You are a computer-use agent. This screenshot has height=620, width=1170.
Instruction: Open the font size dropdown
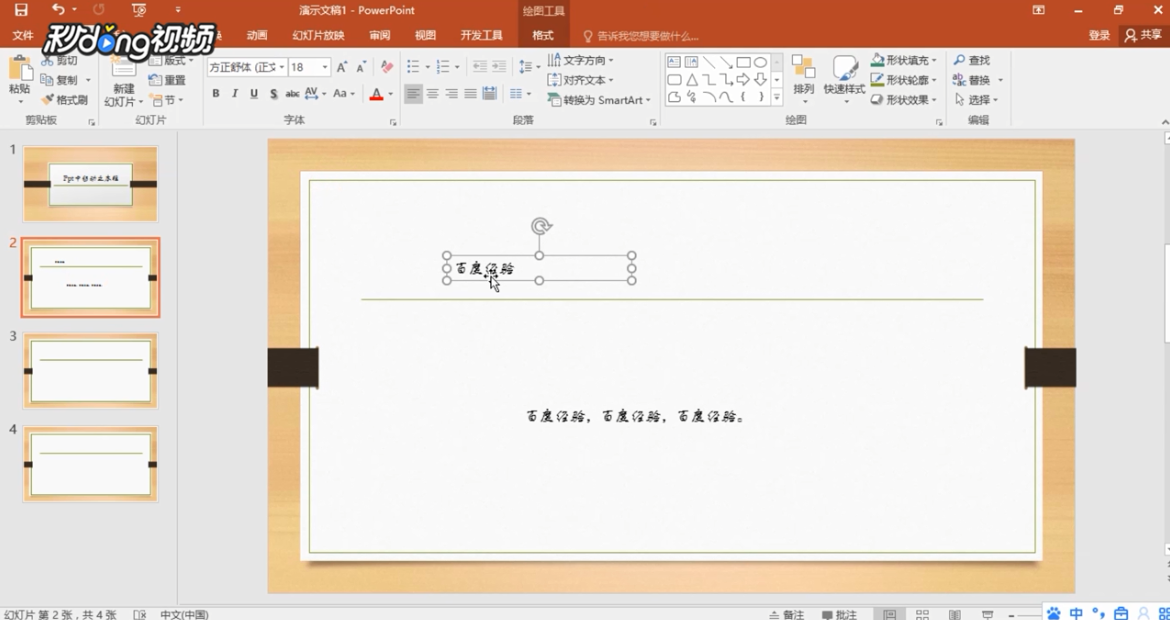click(x=325, y=67)
